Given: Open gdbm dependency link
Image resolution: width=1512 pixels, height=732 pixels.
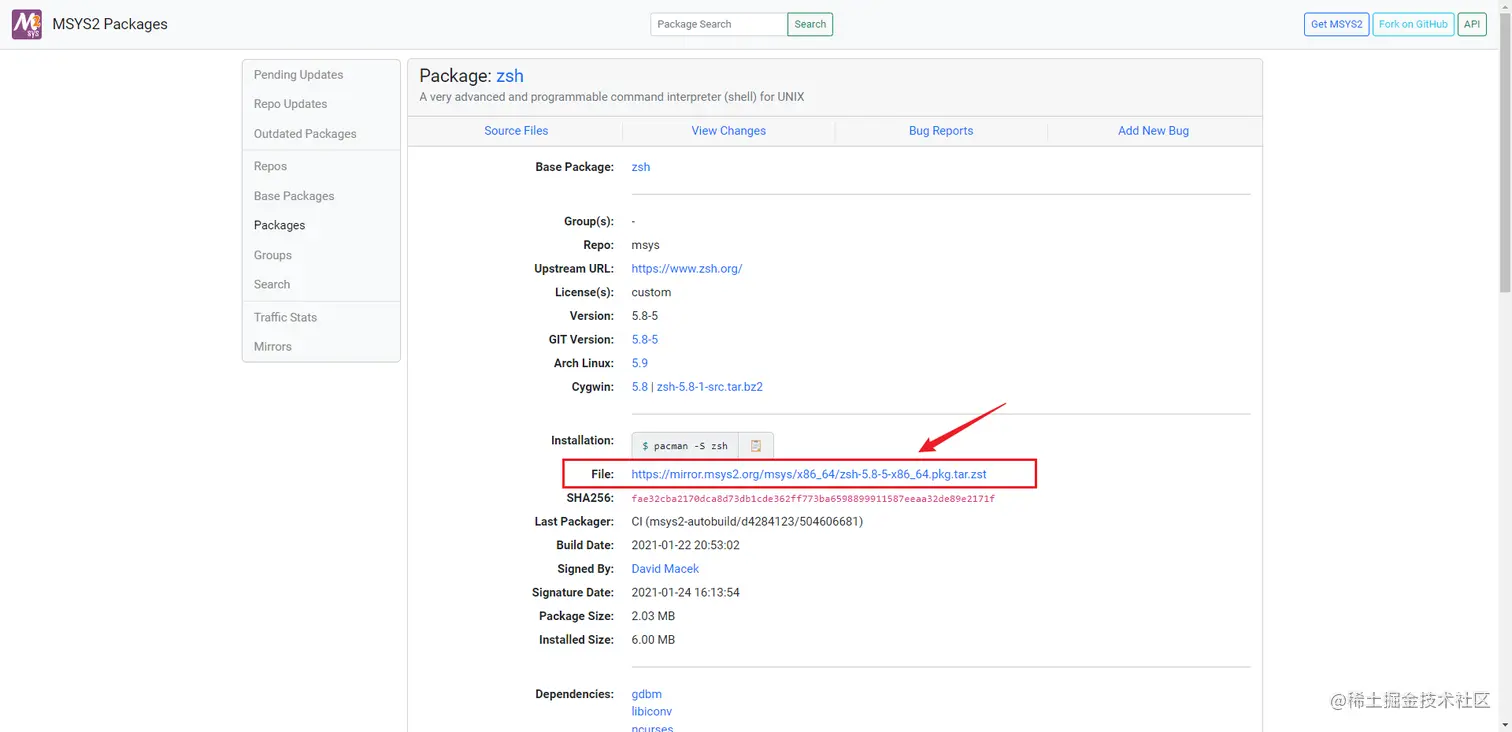Looking at the screenshot, I should [646, 694].
